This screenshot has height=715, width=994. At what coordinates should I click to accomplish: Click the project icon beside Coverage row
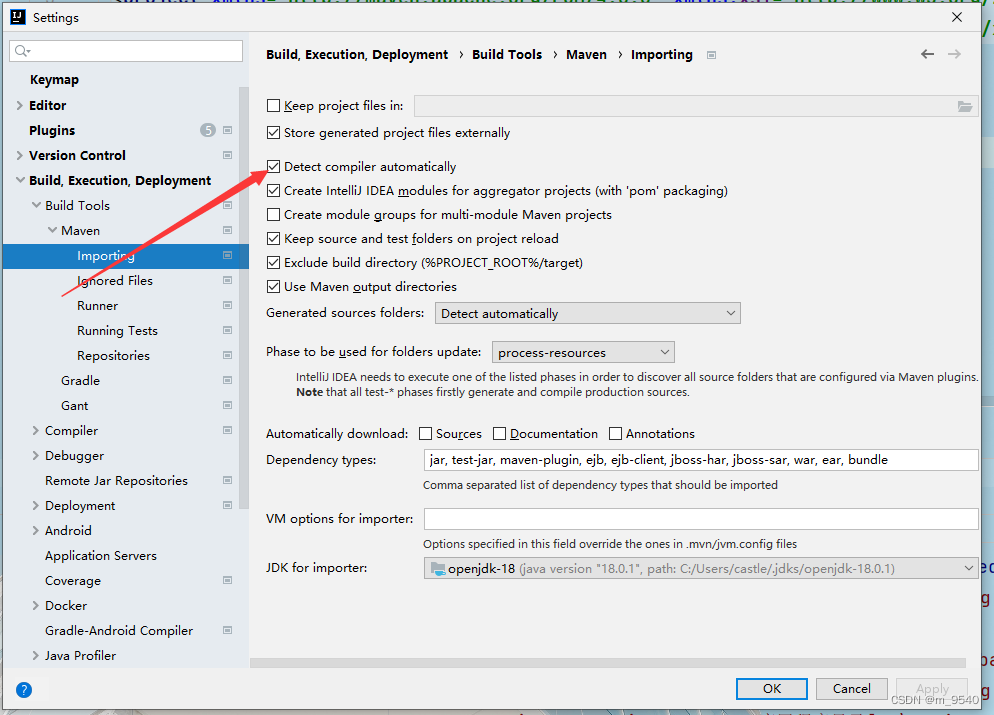(x=228, y=581)
